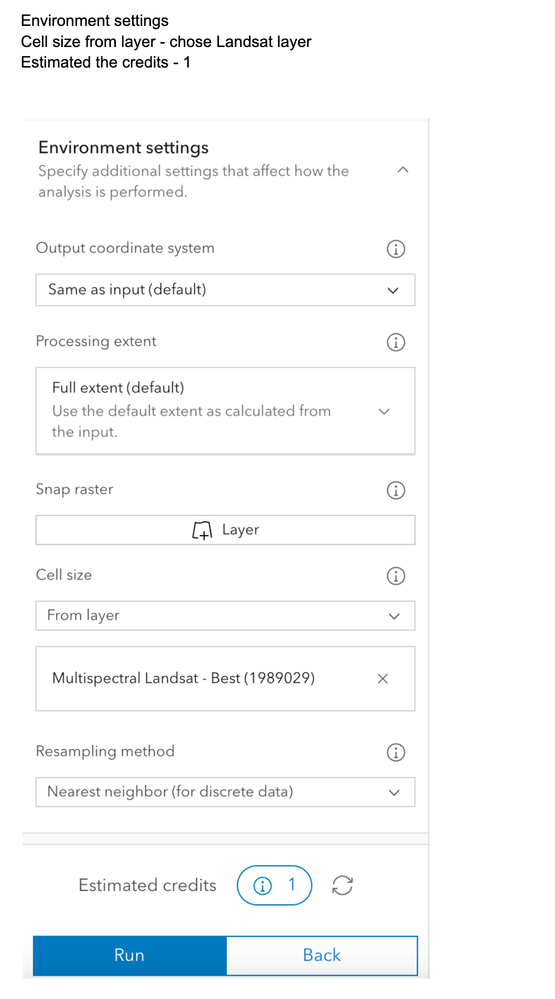555x999 pixels.
Task: Choose a Snap raster Layer
Action: pyautogui.click(x=225, y=530)
